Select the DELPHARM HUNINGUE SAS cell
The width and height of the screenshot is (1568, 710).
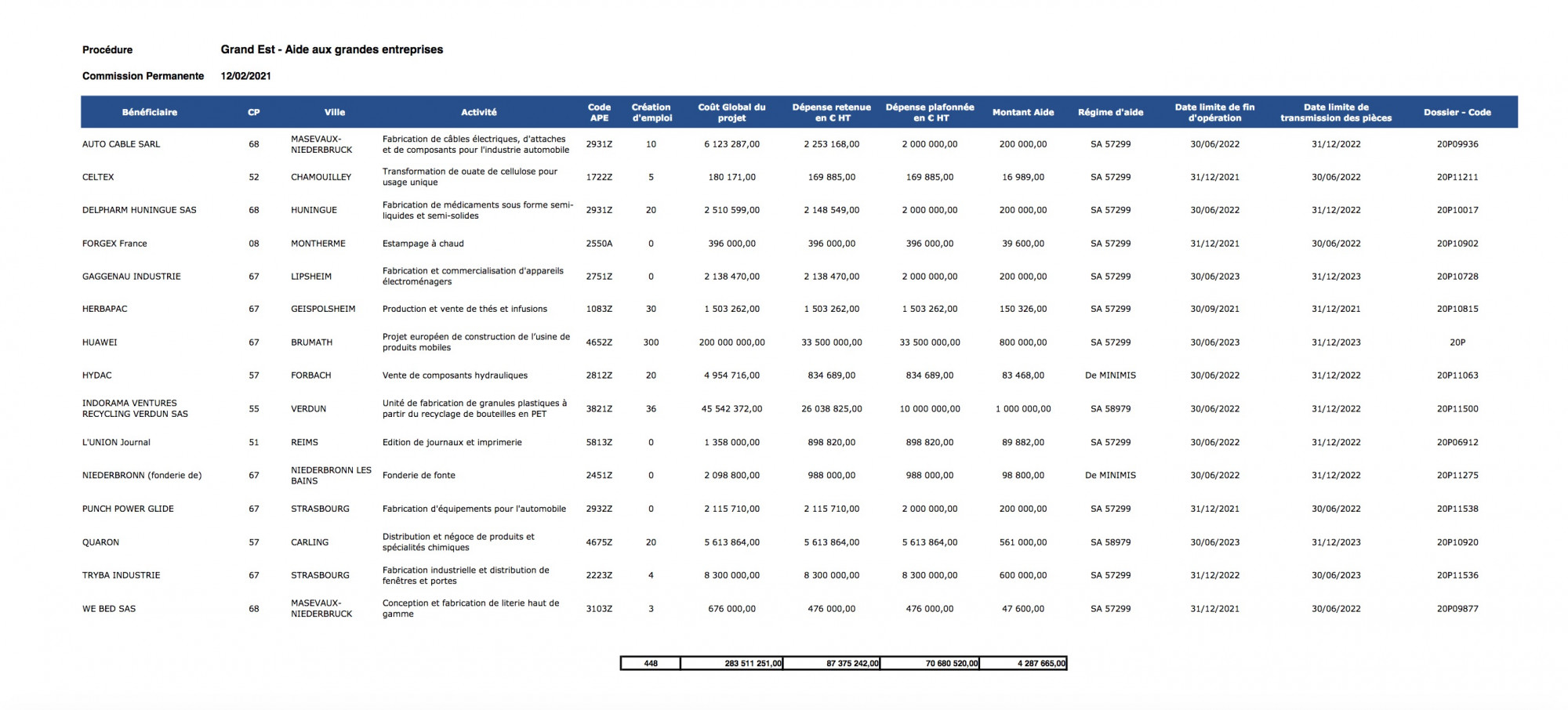[140, 210]
